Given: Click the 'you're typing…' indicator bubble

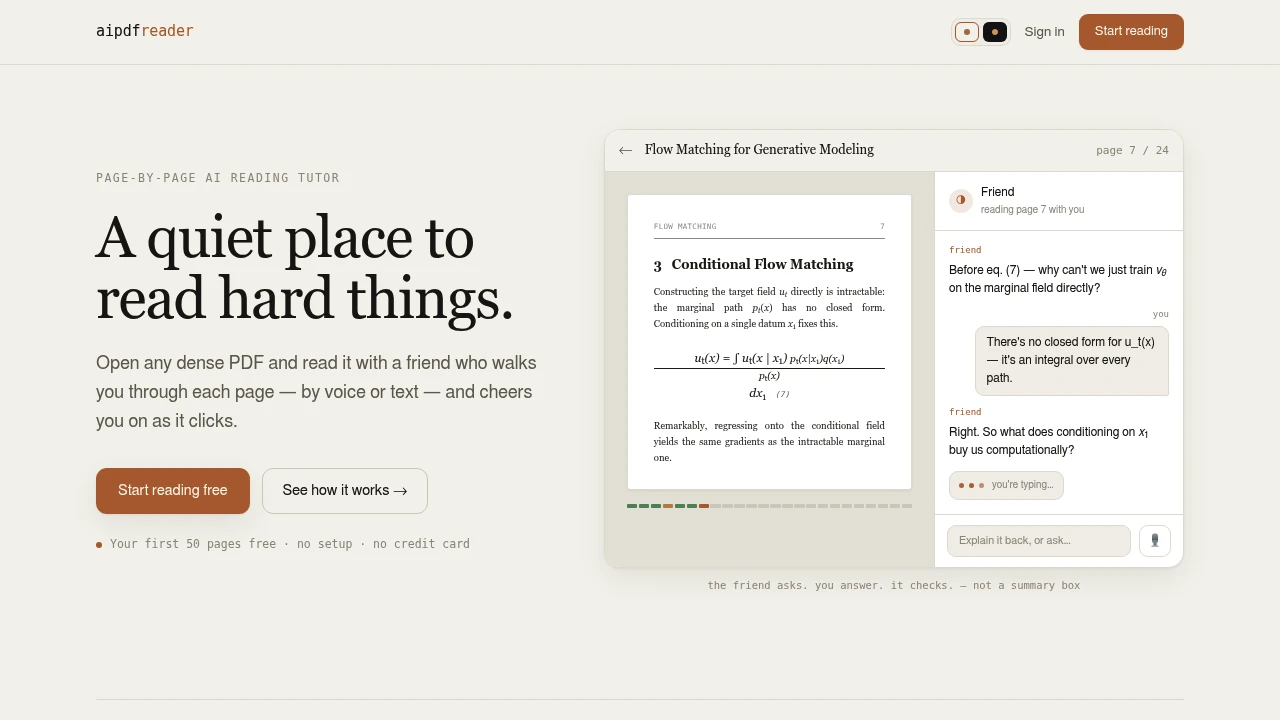Looking at the screenshot, I should (x=1006, y=485).
